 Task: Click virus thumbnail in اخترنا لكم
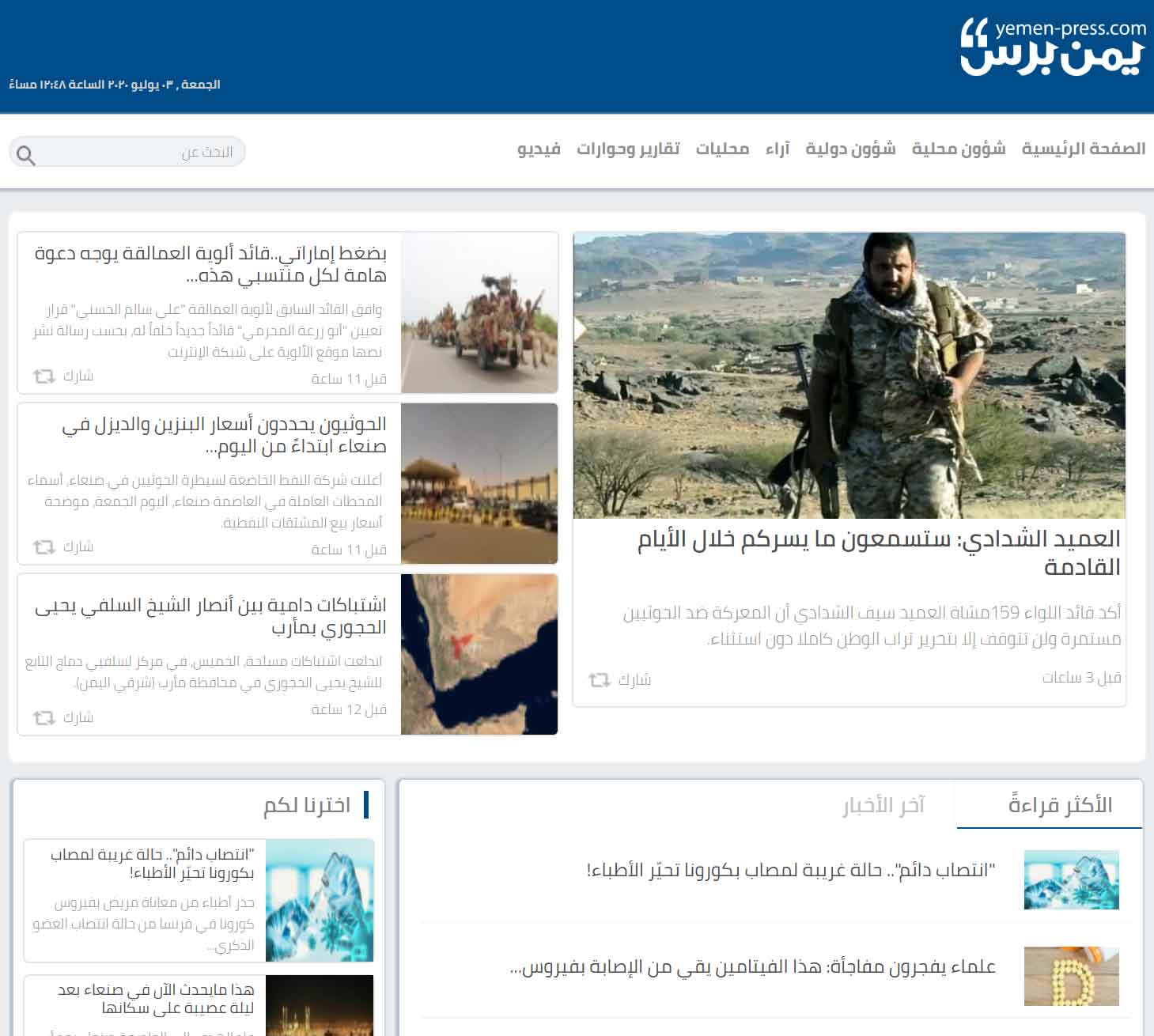pyautogui.click(x=320, y=901)
